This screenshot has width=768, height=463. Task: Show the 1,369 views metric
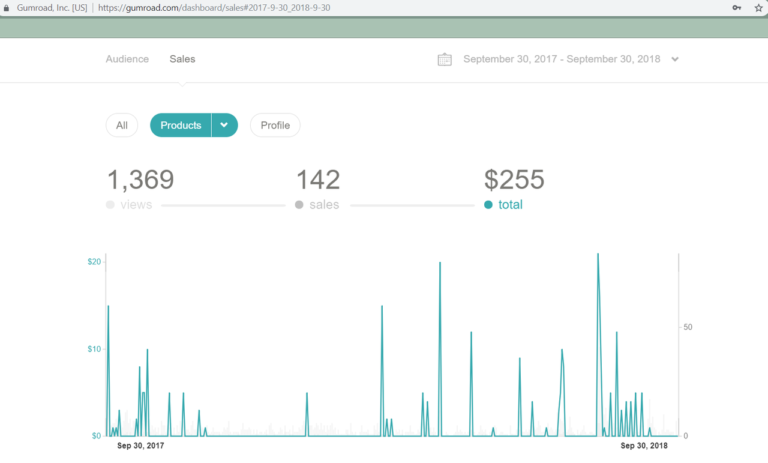coord(140,180)
